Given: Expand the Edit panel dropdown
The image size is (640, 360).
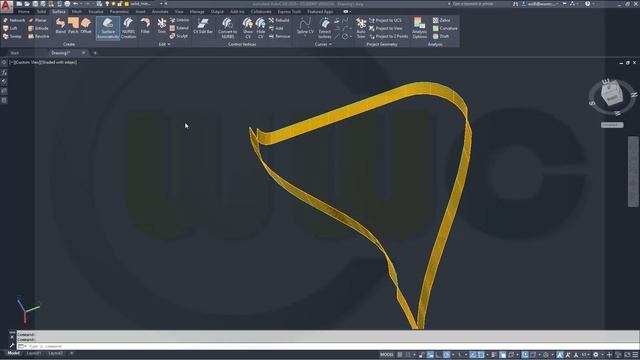Looking at the screenshot, I should click(x=164, y=44).
